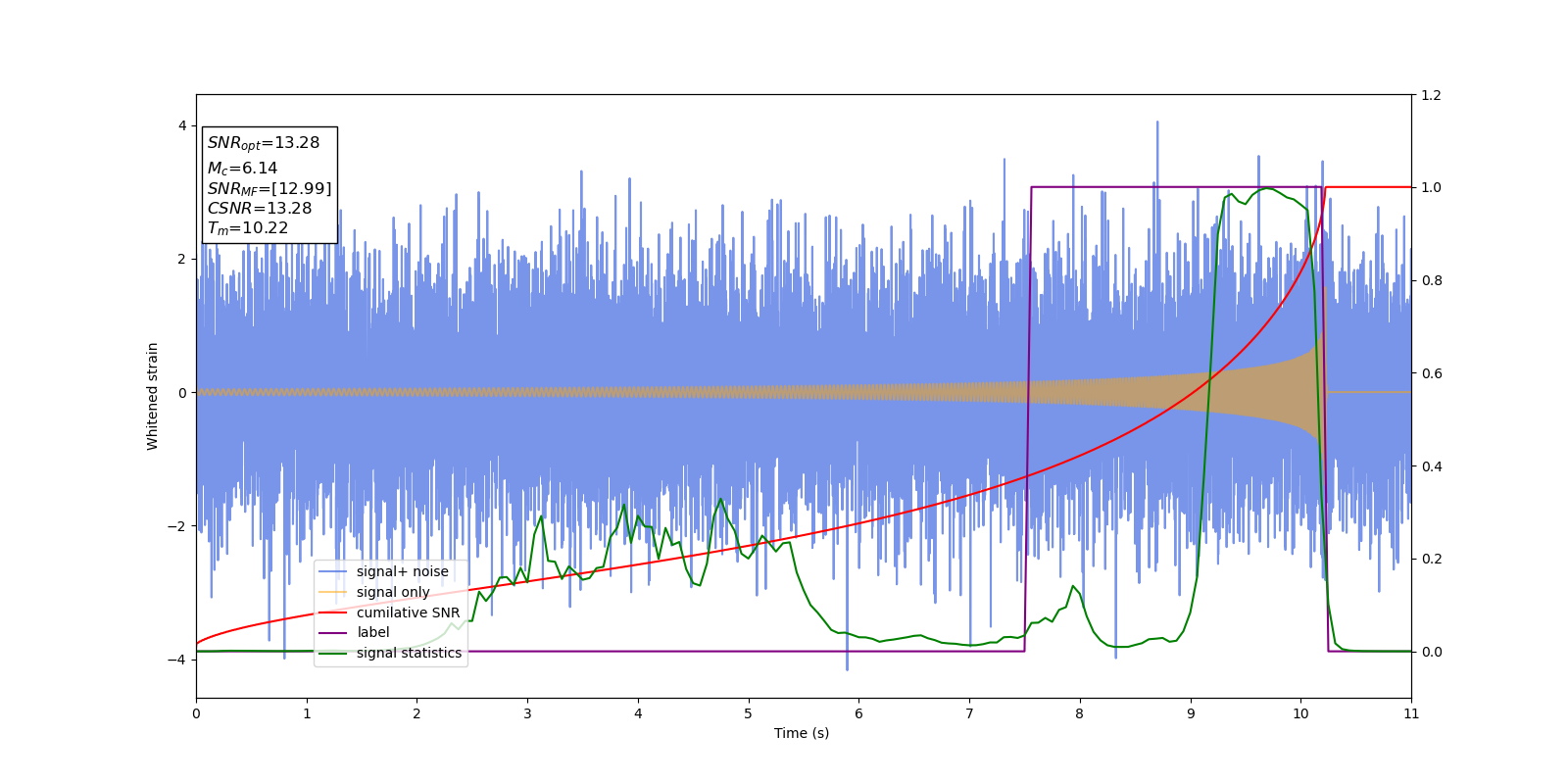Click the left-axis tick label 4
The height and width of the screenshot is (784, 1568).
pos(182,125)
